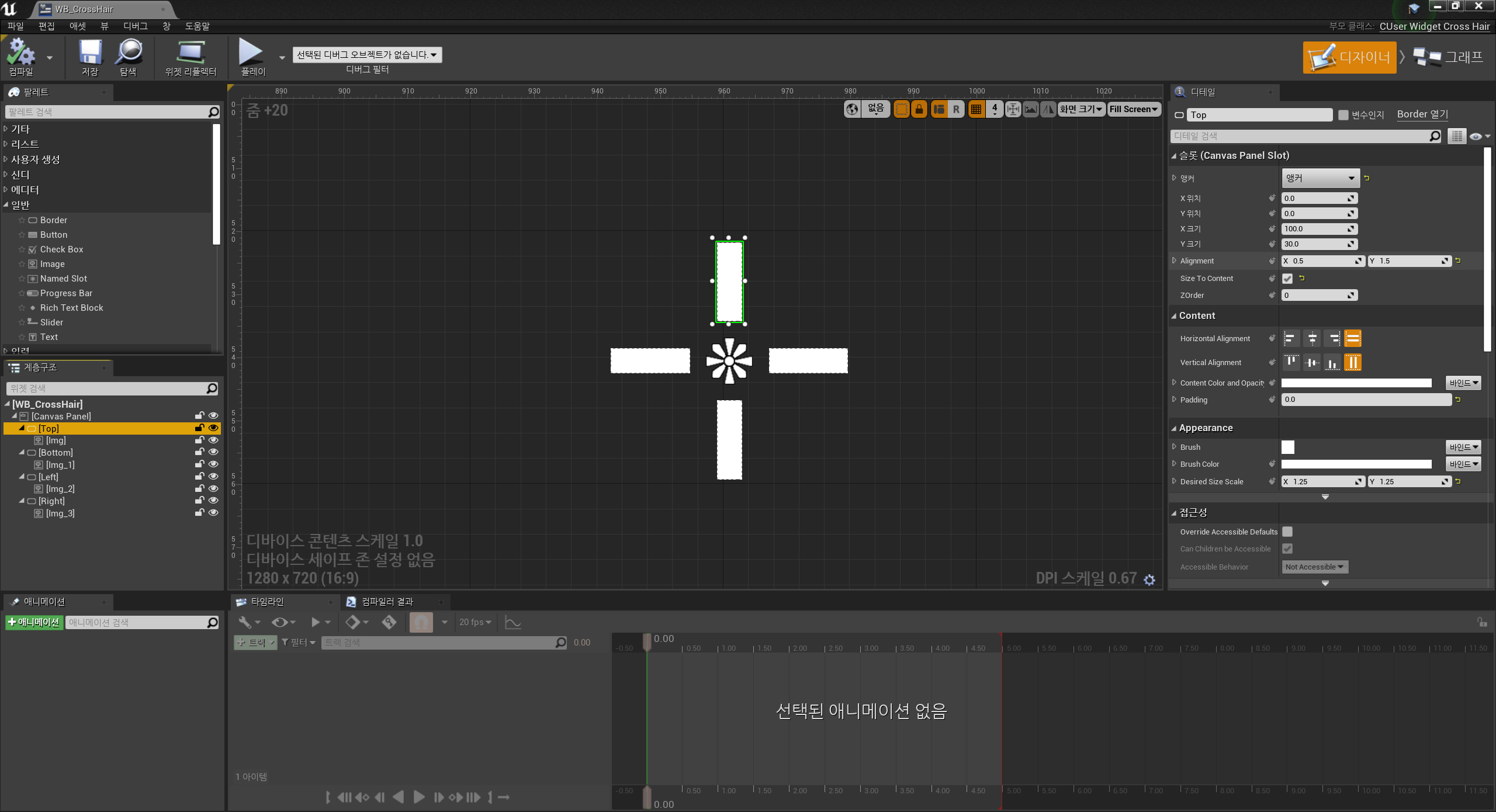Click the DPI scale settings gear
This screenshot has width=1496, height=812.
click(1149, 579)
